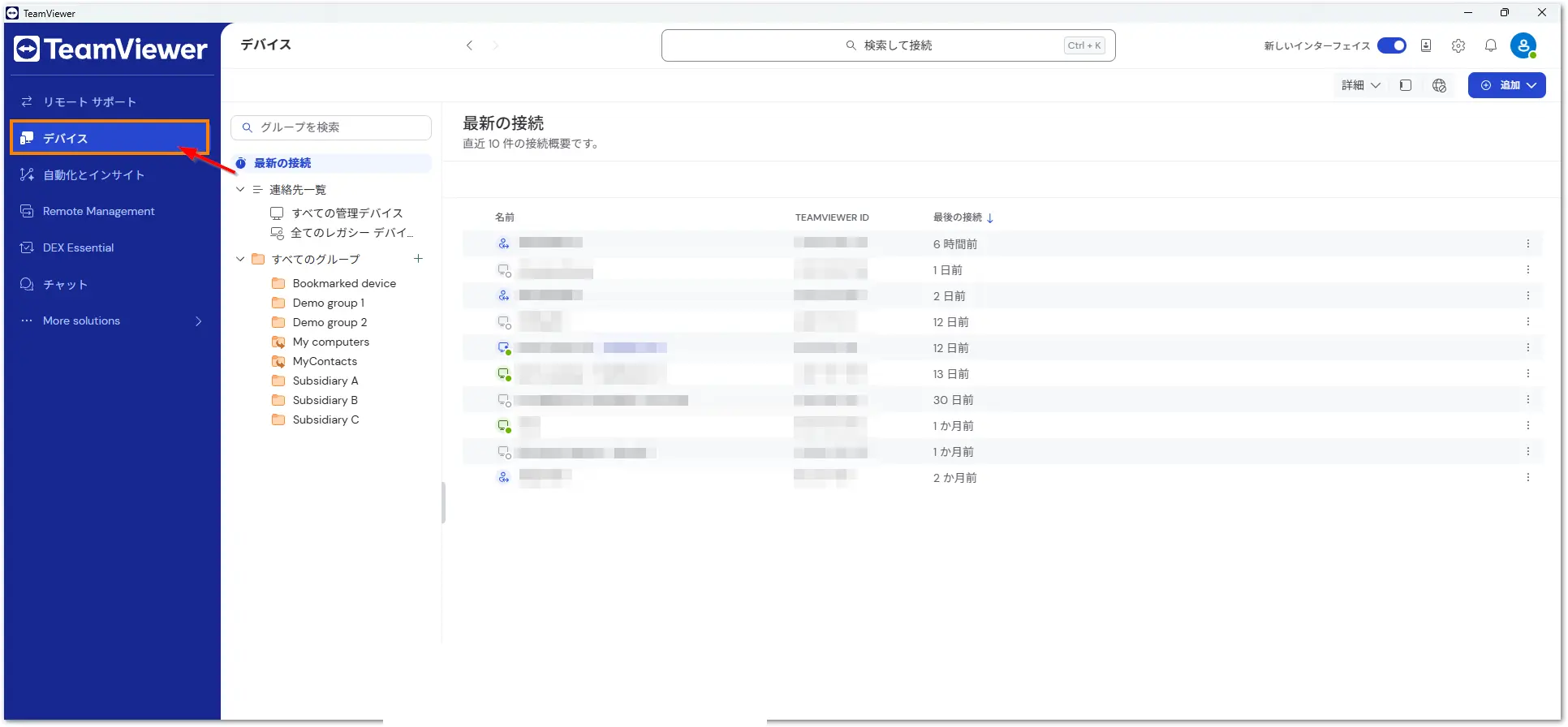1568x727 pixels.
Task: Open more options for 1 日前 row
Action: pyautogui.click(x=1527, y=270)
